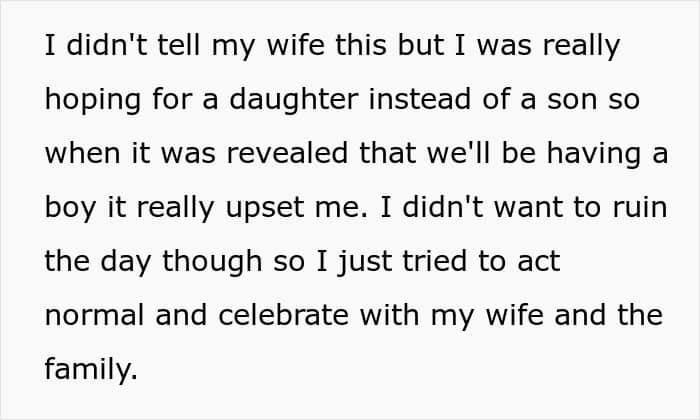The image size is (700, 420).
Task: Click the word "daughter" in the text
Action: coord(293,100)
